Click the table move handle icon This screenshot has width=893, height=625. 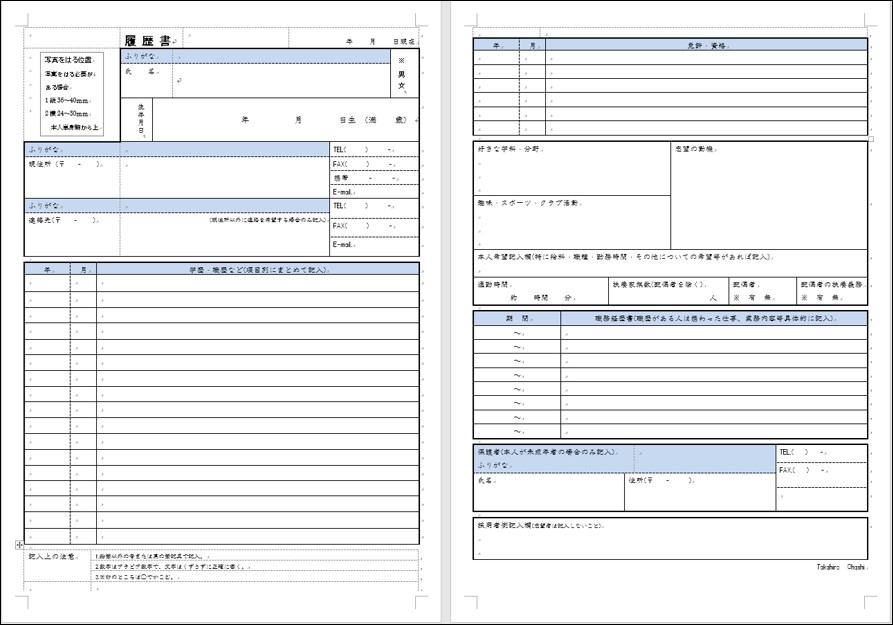click(x=19, y=545)
